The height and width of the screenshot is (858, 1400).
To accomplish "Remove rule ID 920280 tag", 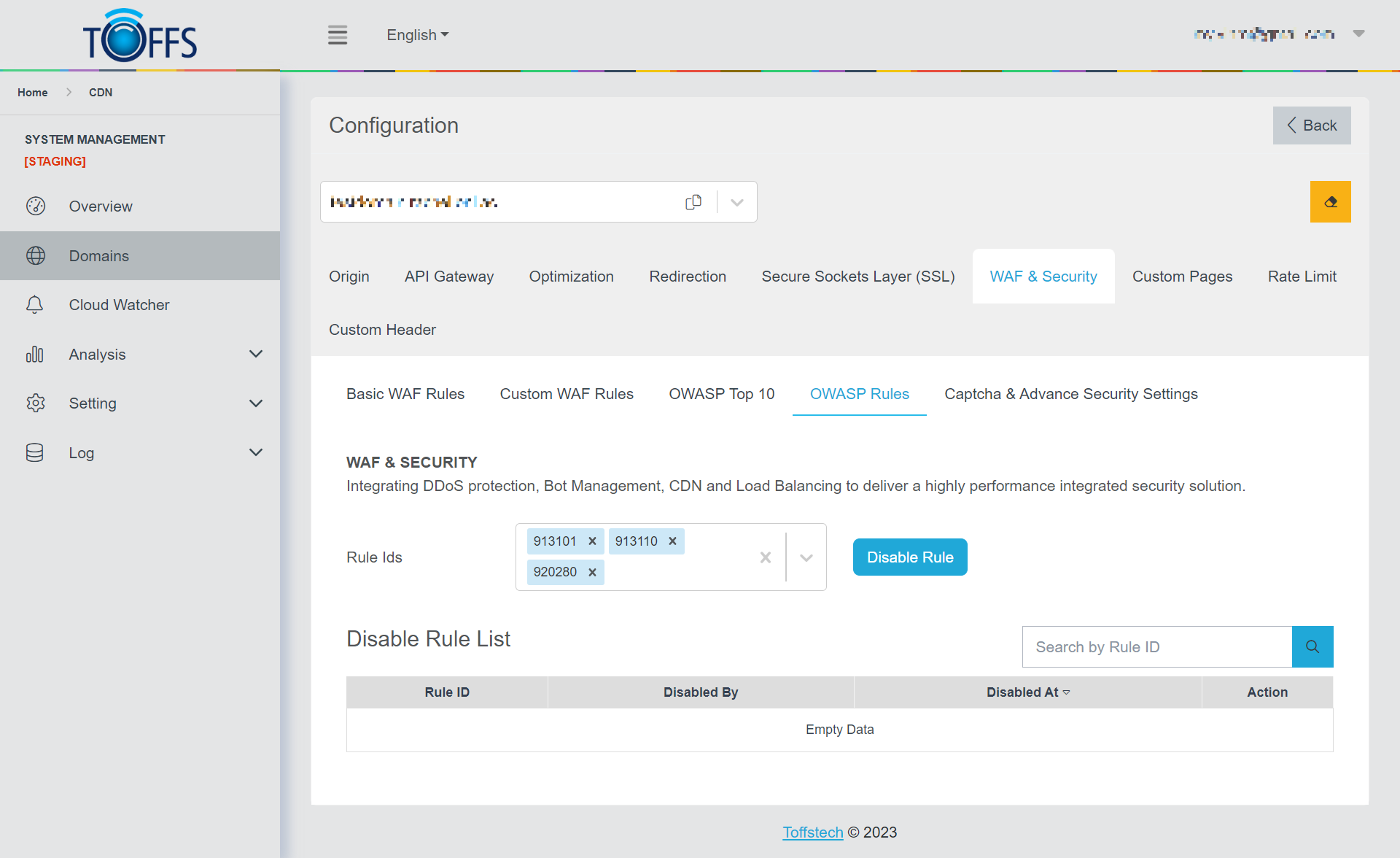I will pyautogui.click(x=592, y=572).
